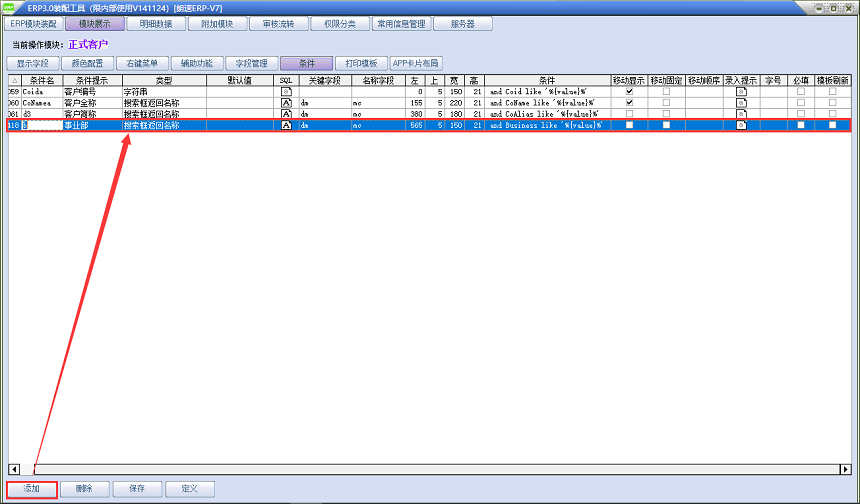The image size is (860, 504).
Task: Click the sort triangle in the grid corner
Action: coord(14,80)
